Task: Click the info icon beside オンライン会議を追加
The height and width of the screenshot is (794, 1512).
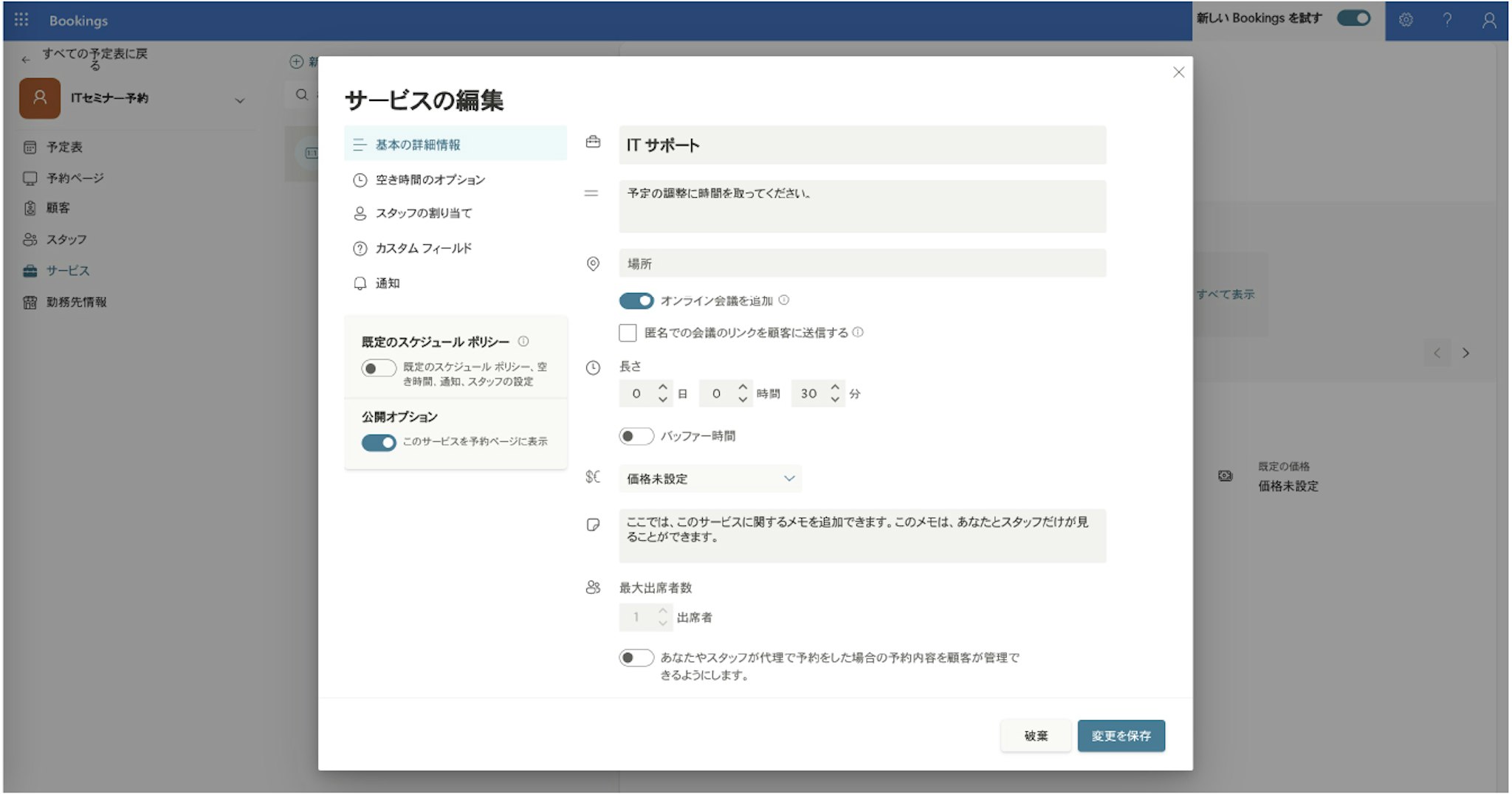Action: 784,300
